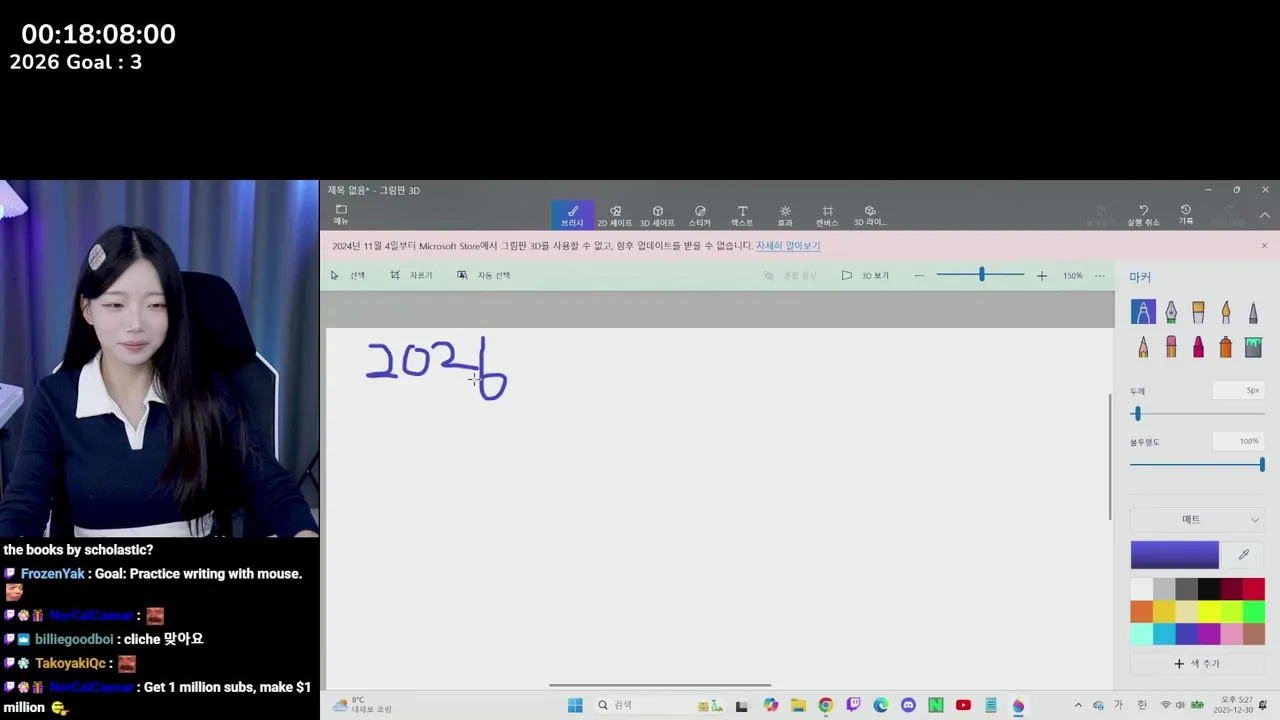Click the Undo button
This screenshot has width=1280, height=720.
click(1143, 215)
